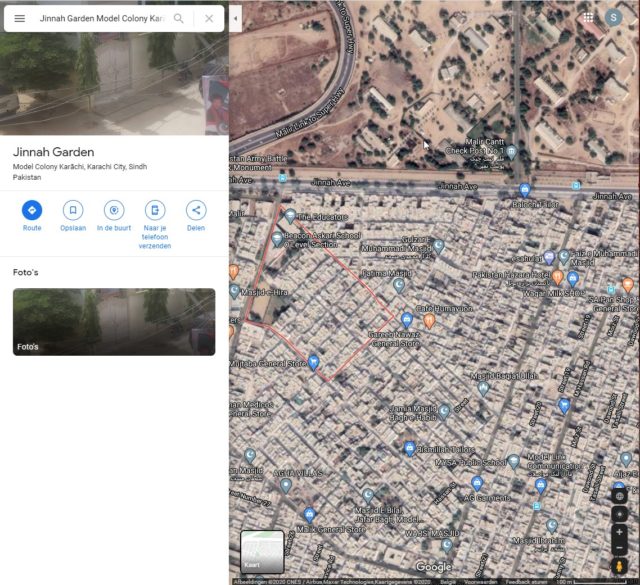Open the Voorwaarden terms link
The height and width of the screenshot is (585, 640).
point(481,582)
